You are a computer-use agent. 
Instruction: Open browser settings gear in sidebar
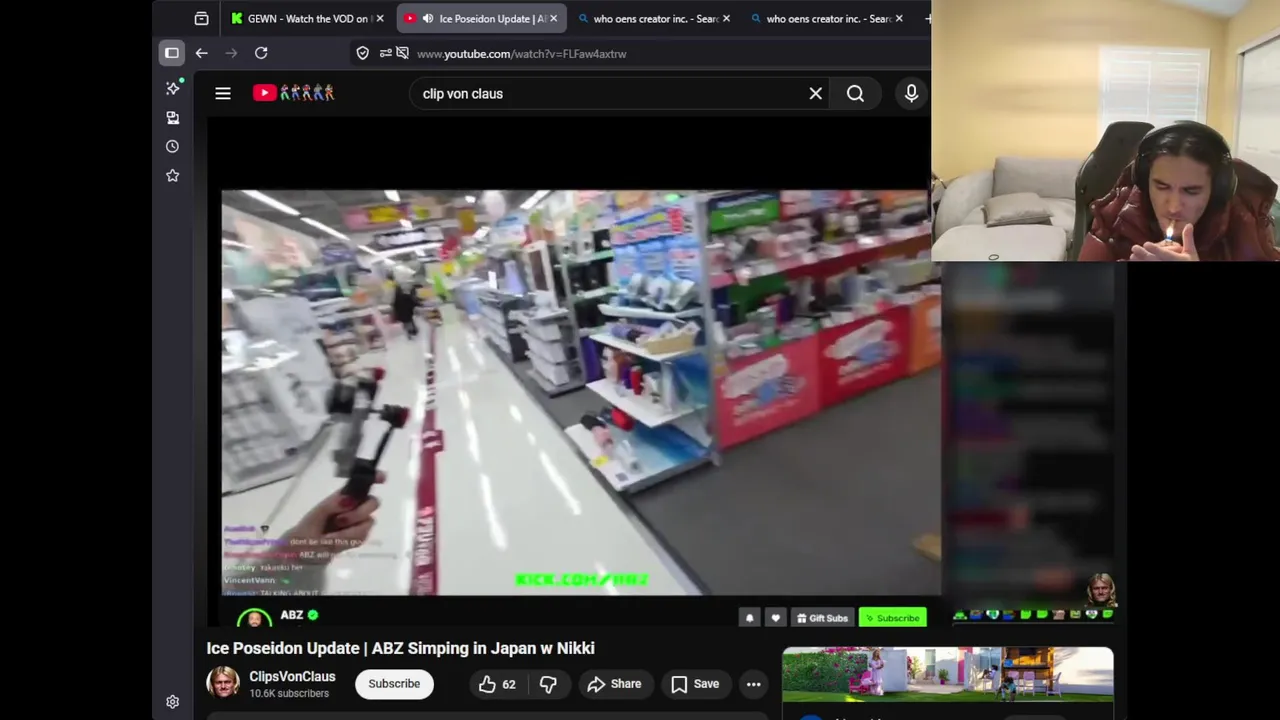(x=173, y=702)
